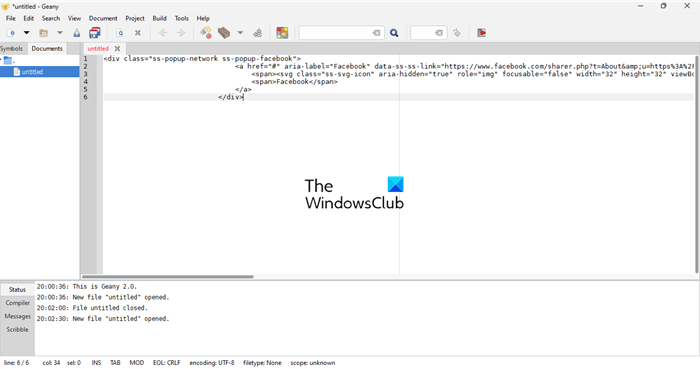Open the Scribble tab
This screenshot has height=369, width=700.
click(17, 330)
